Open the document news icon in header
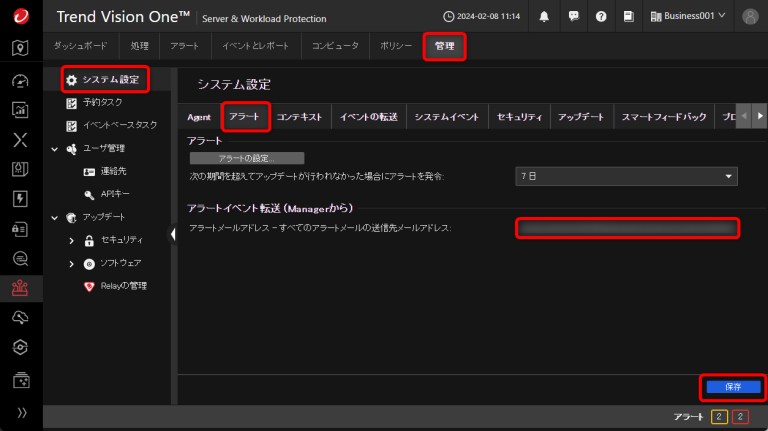 click(628, 17)
